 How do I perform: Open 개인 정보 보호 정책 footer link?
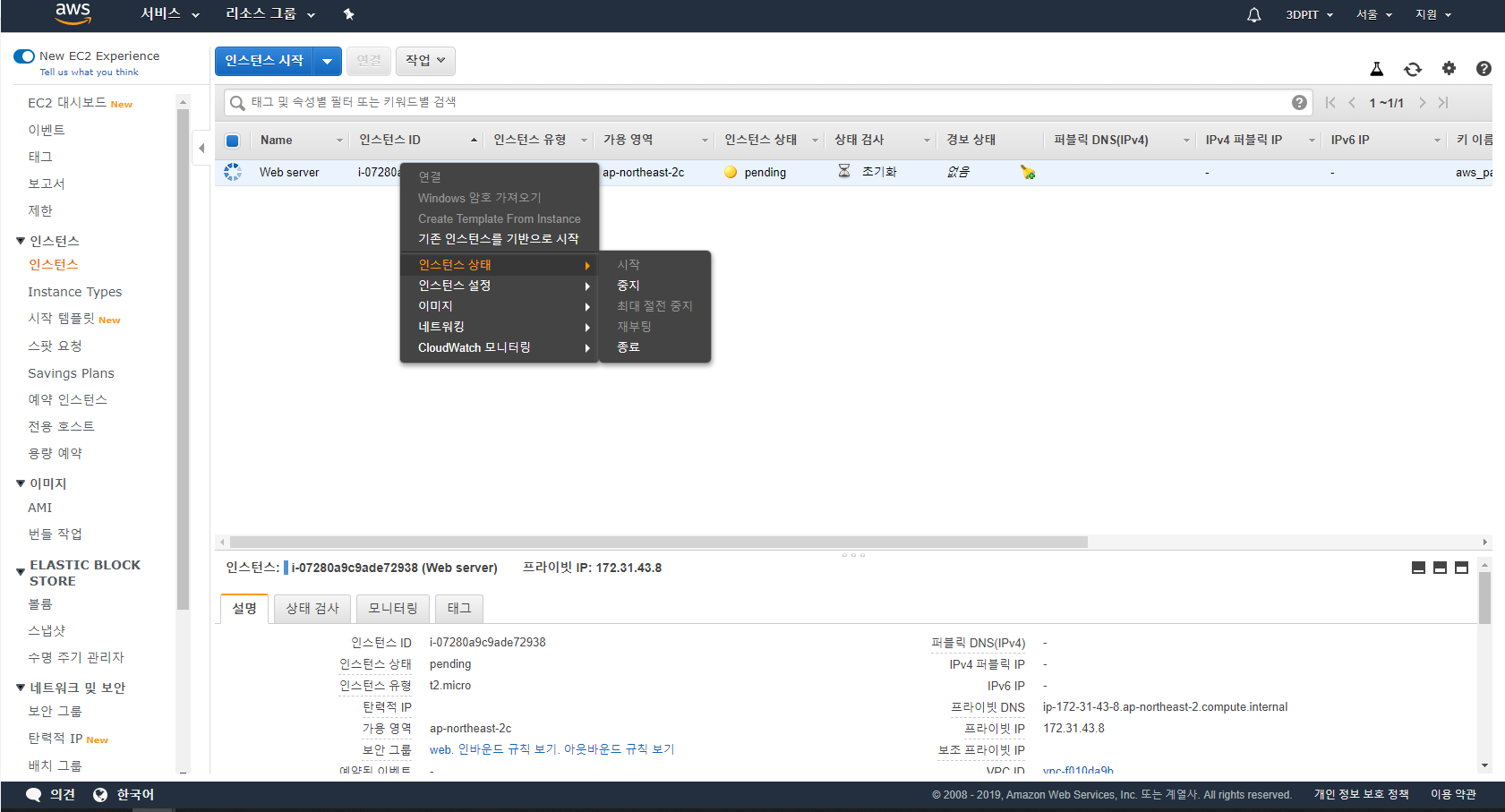pos(1361,795)
